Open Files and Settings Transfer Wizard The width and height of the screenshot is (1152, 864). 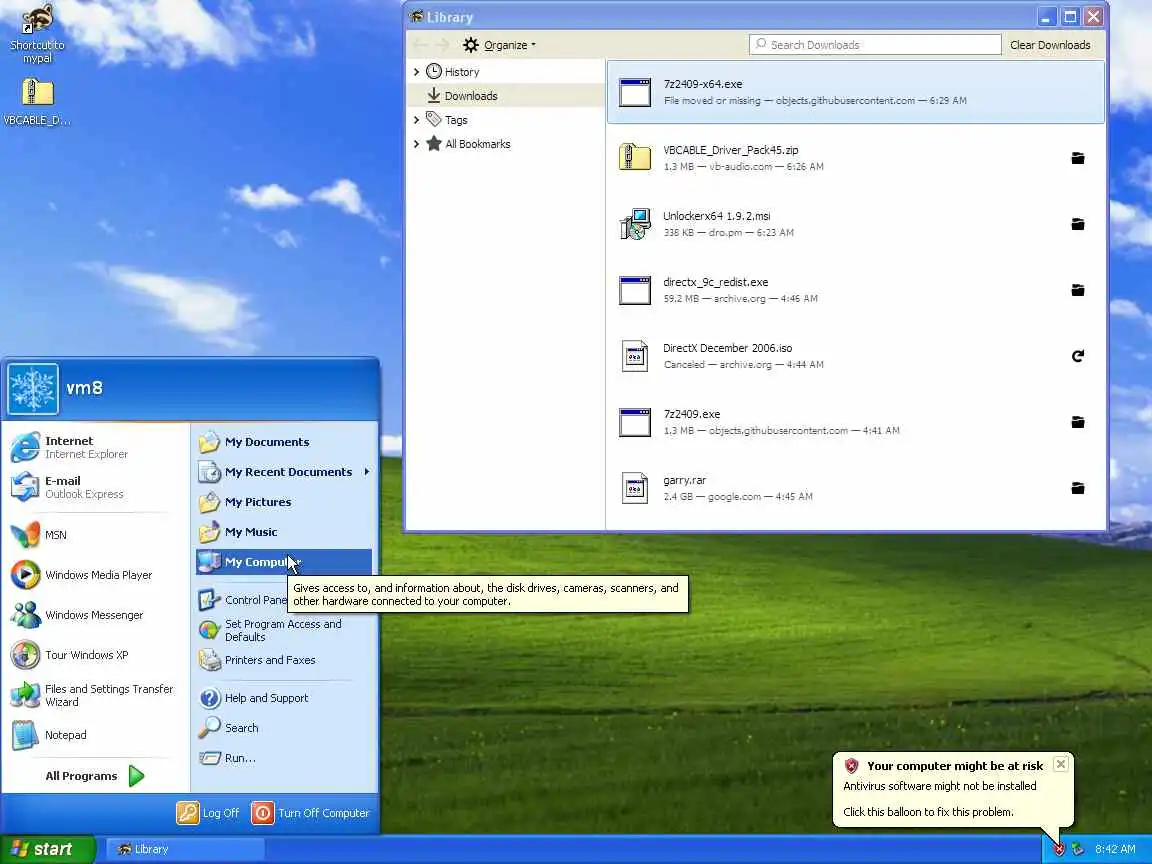pos(96,695)
